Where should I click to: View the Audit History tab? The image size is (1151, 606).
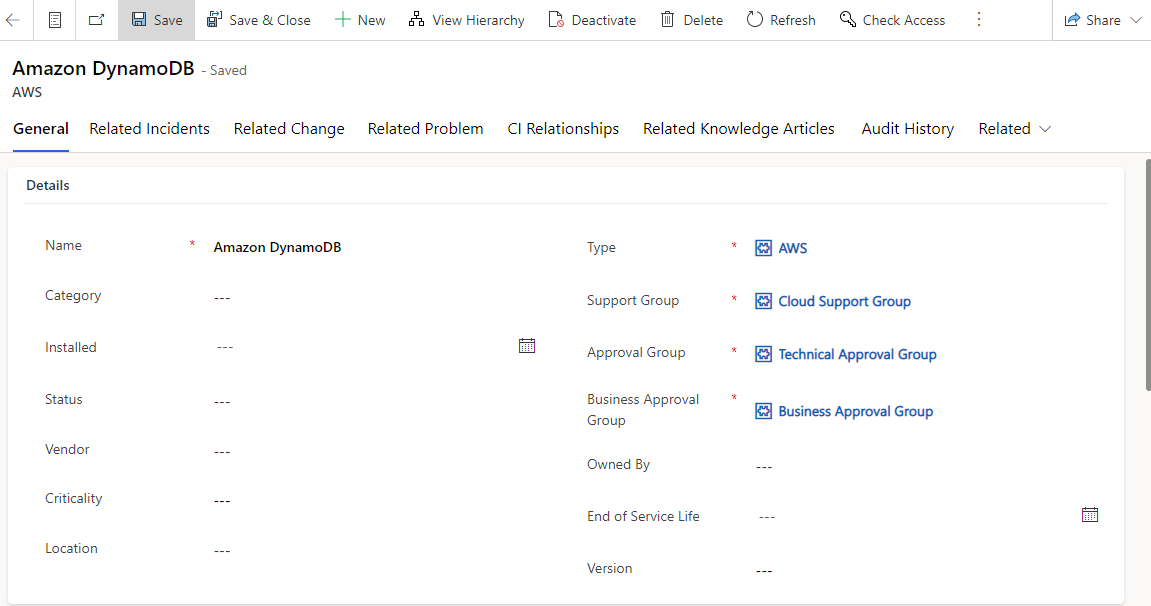tap(908, 129)
